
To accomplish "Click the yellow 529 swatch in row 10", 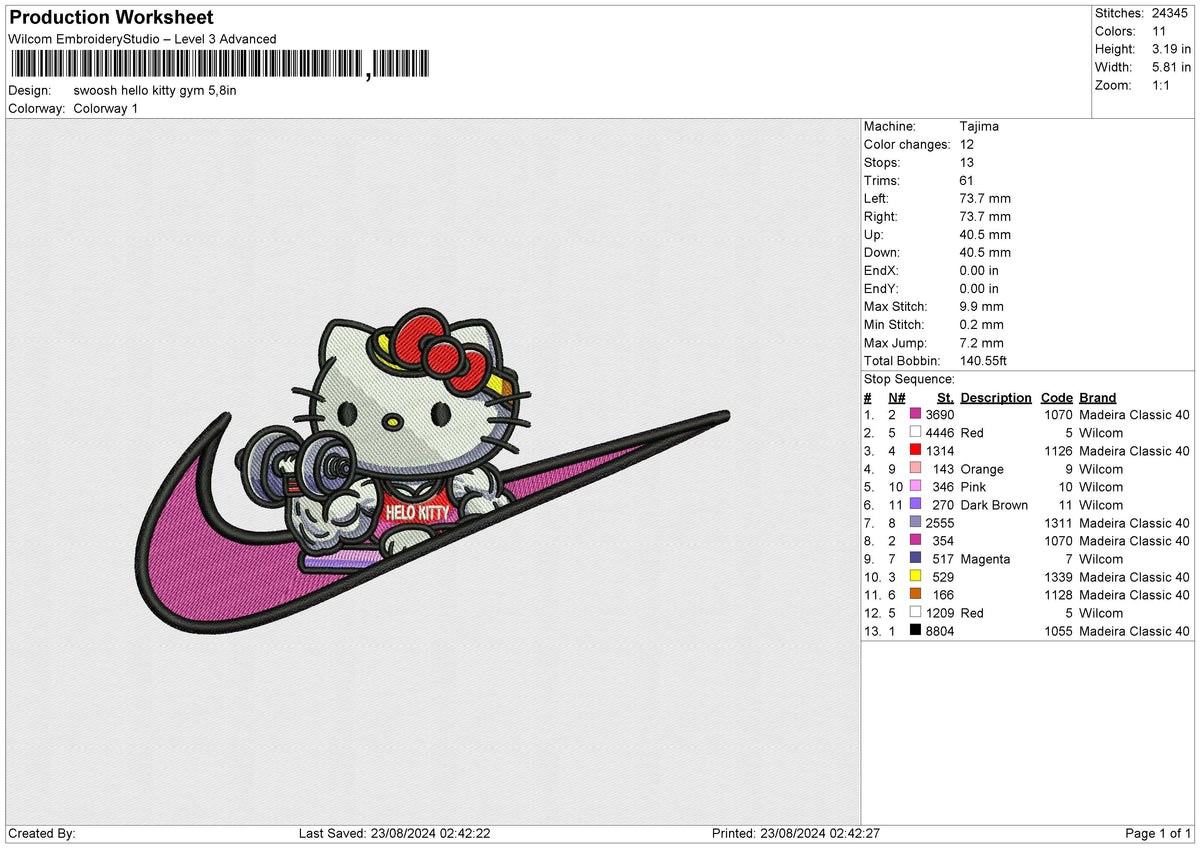I will click(916, 577).
